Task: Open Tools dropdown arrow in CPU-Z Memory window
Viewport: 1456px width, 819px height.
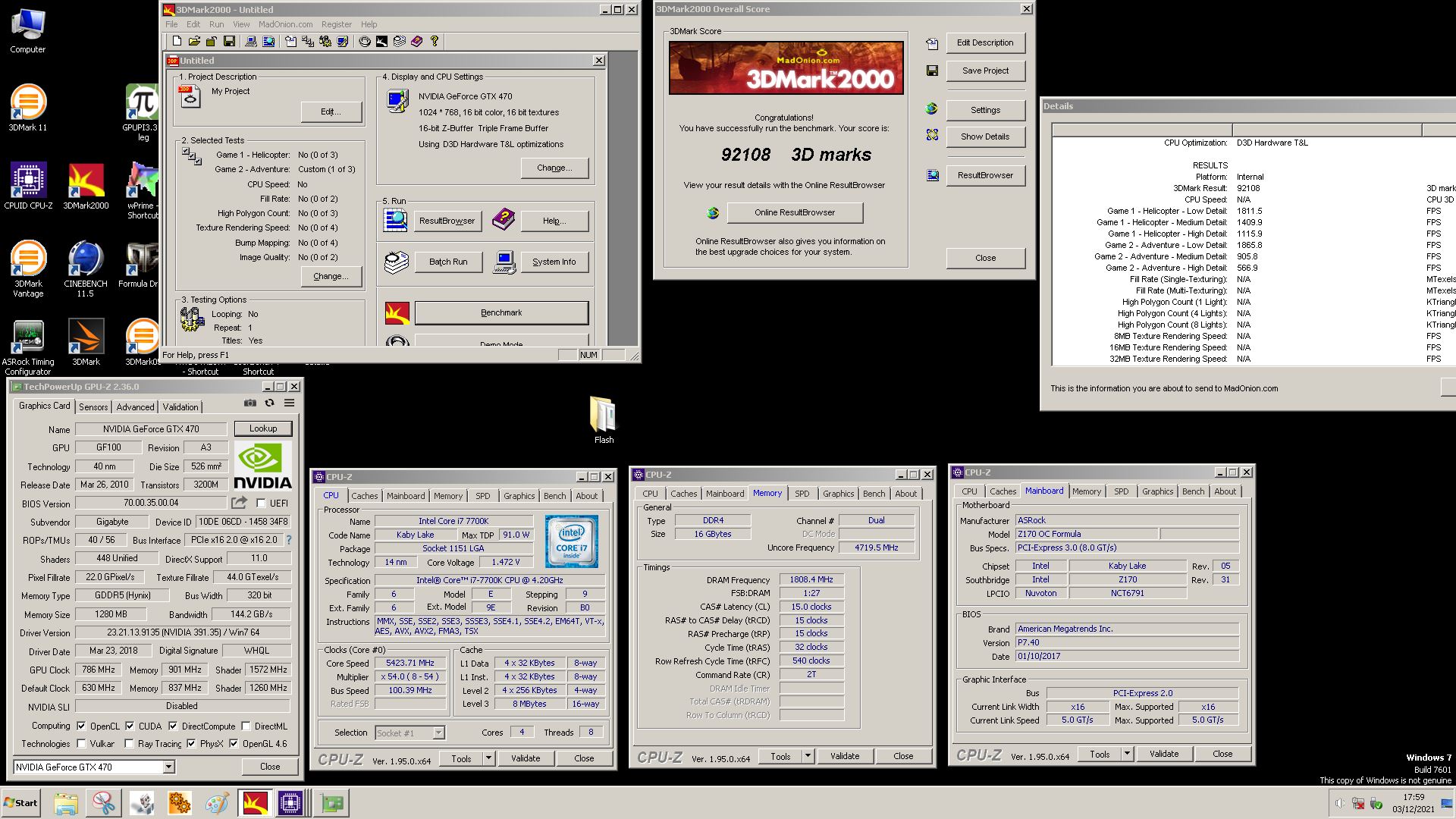Action: point(808,755)
